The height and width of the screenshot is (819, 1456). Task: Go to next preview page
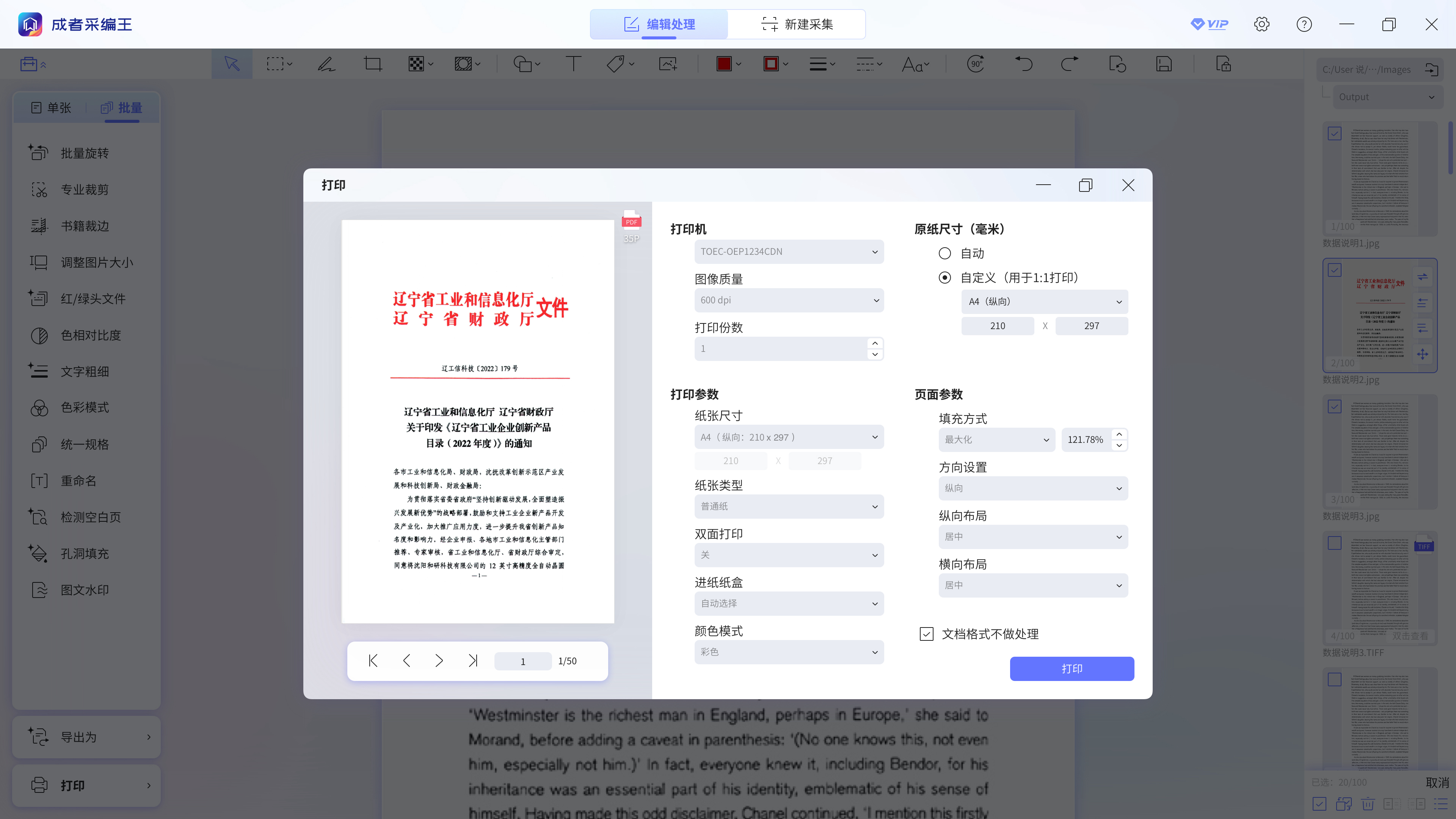(x=439, y=660)
